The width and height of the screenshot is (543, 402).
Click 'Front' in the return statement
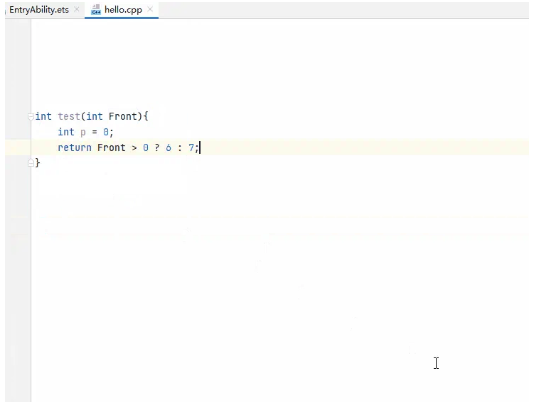pos(111,148)
